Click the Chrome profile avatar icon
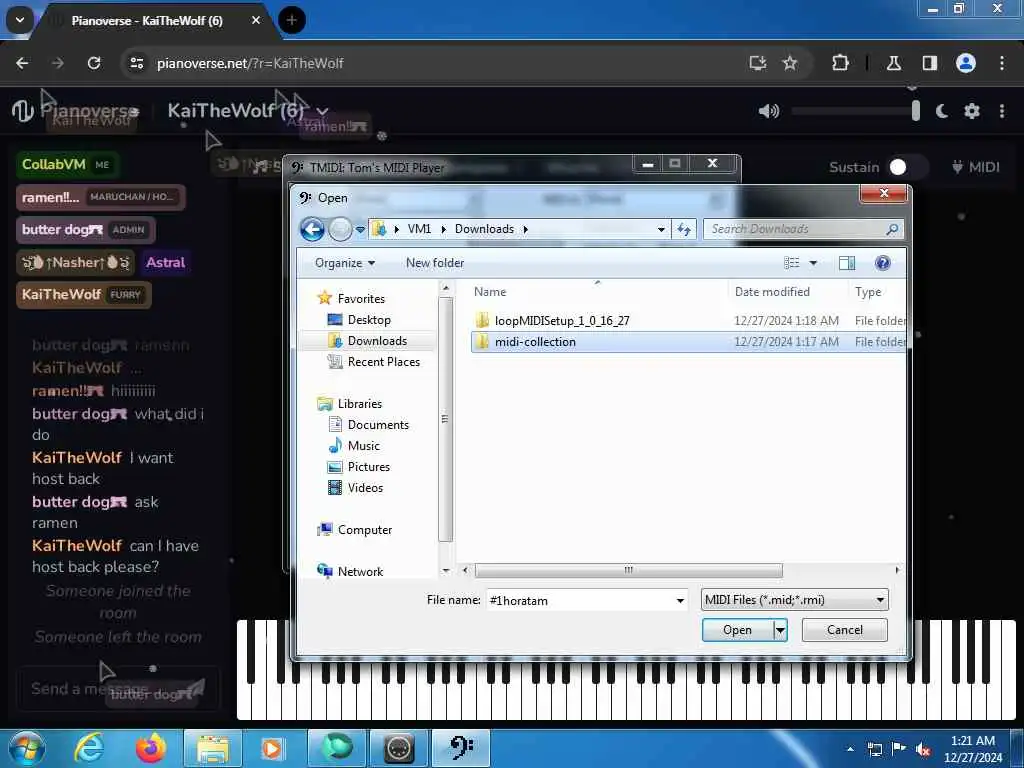This screenshot has height=768, width=1024. (966, 63)
